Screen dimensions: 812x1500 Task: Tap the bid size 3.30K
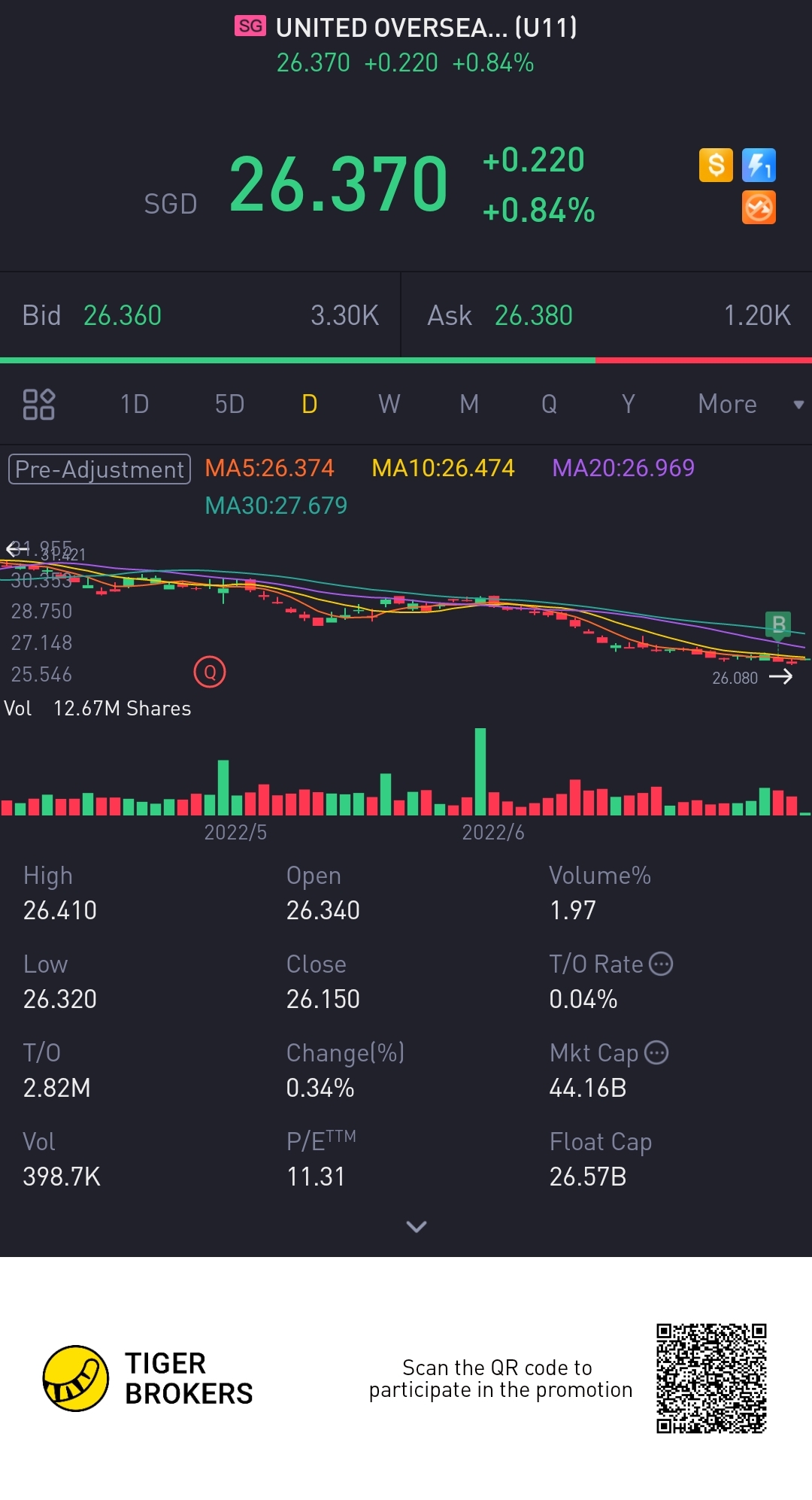344,315
